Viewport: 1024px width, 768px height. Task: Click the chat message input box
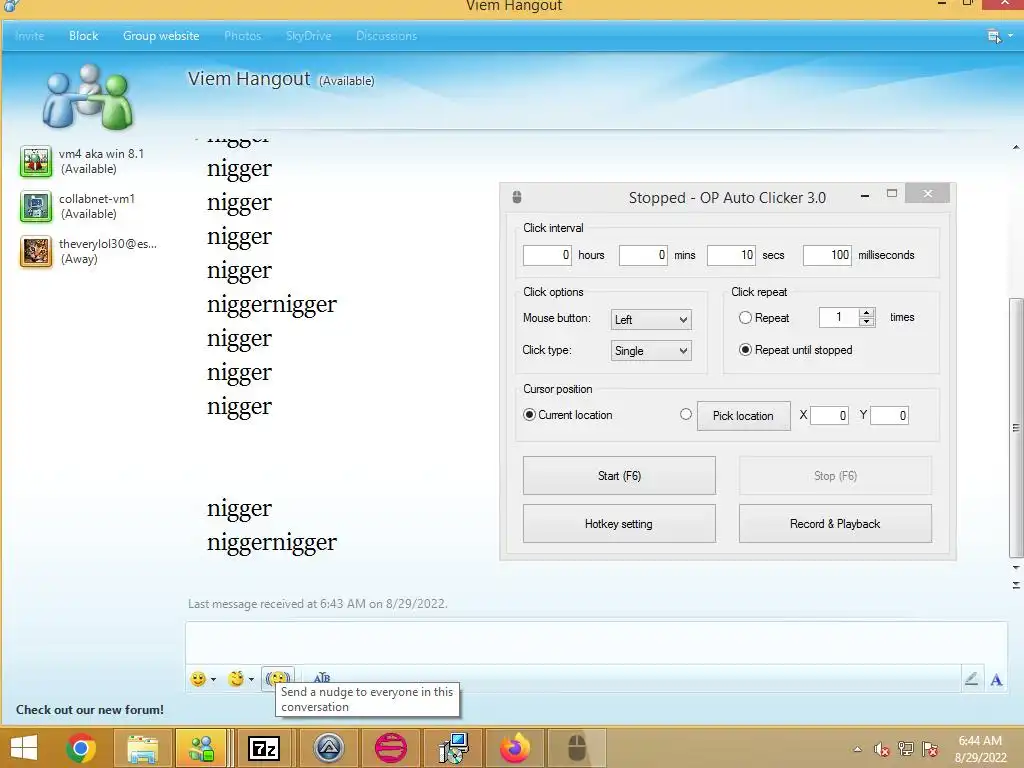[x=596, y=643]
